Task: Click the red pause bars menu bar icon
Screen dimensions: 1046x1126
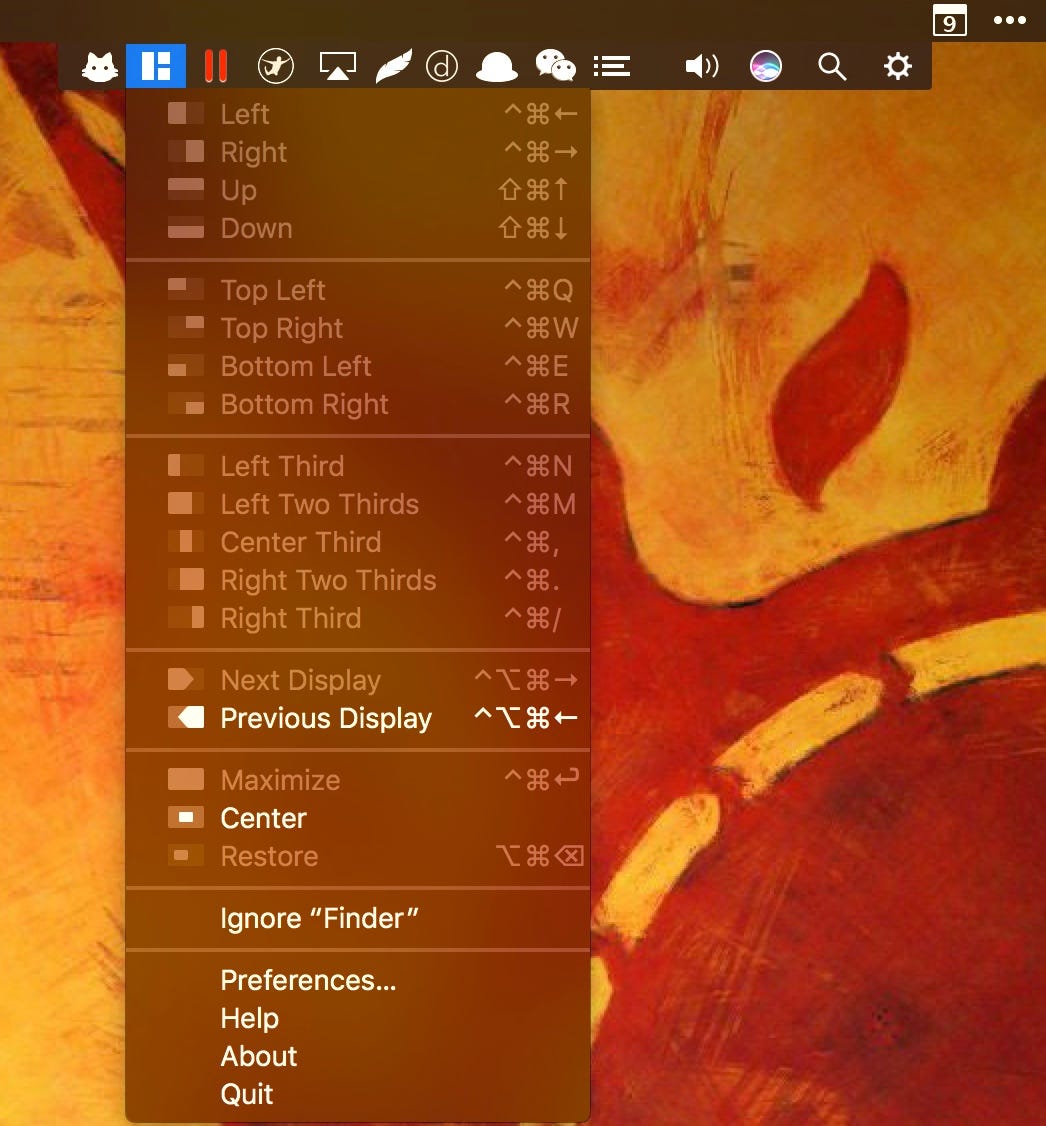Action: [215, 66]
